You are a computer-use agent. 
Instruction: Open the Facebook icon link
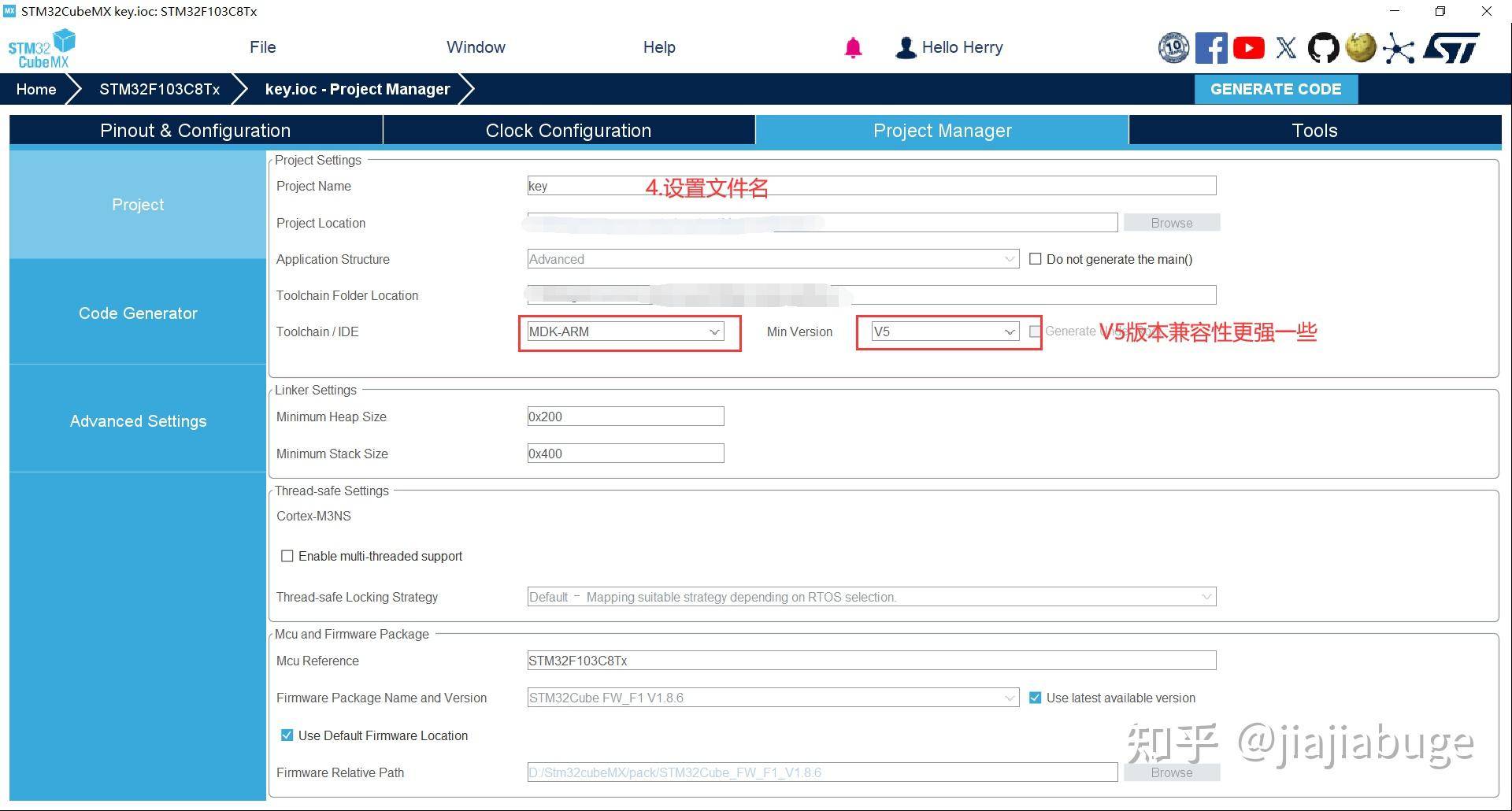click(1211, 48)
